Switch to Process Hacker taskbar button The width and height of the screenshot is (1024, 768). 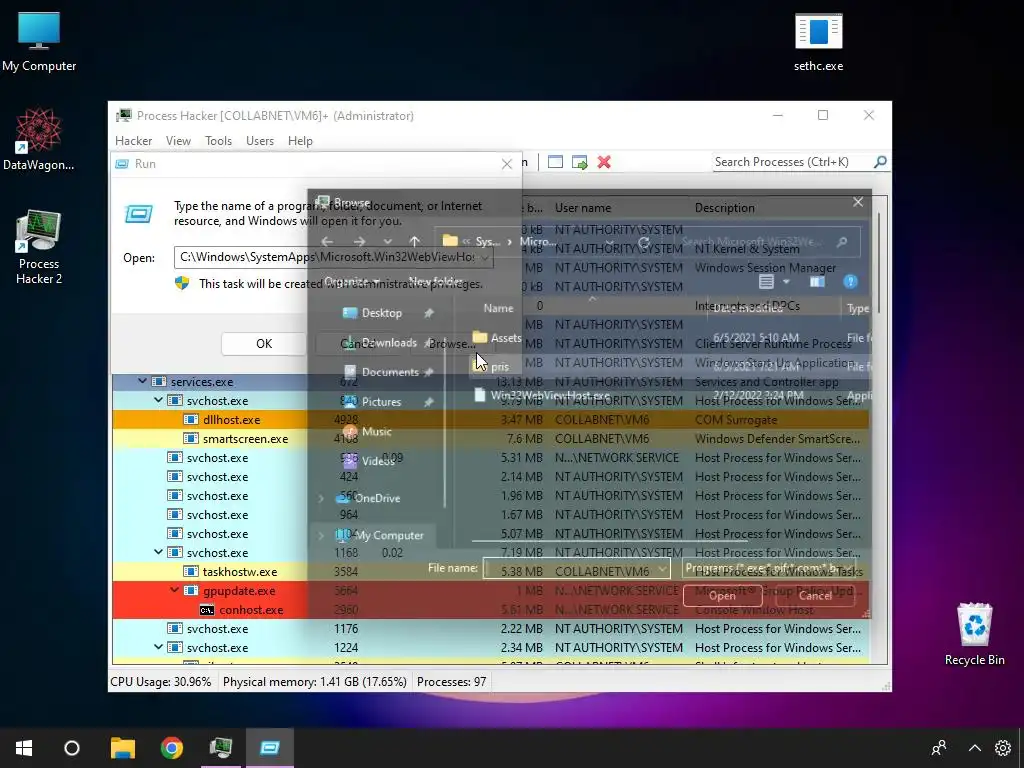coord(221,748)
